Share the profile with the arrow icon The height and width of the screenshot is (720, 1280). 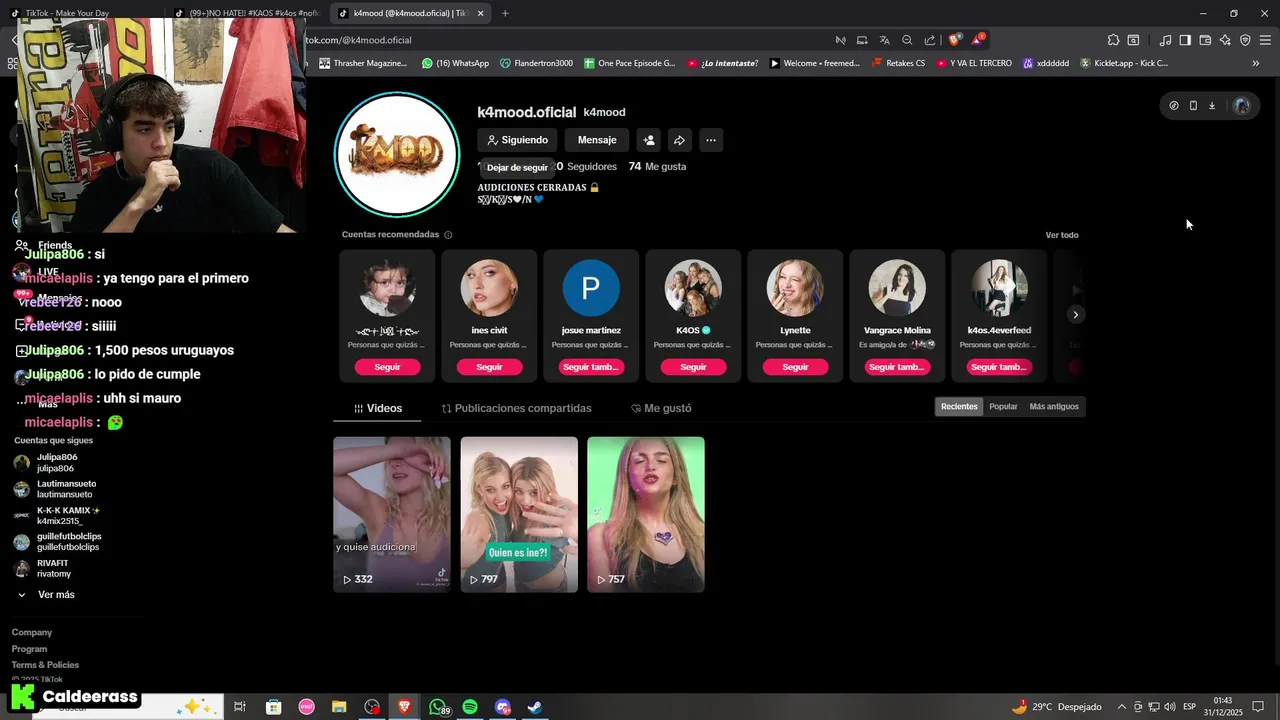pos(679,140)
